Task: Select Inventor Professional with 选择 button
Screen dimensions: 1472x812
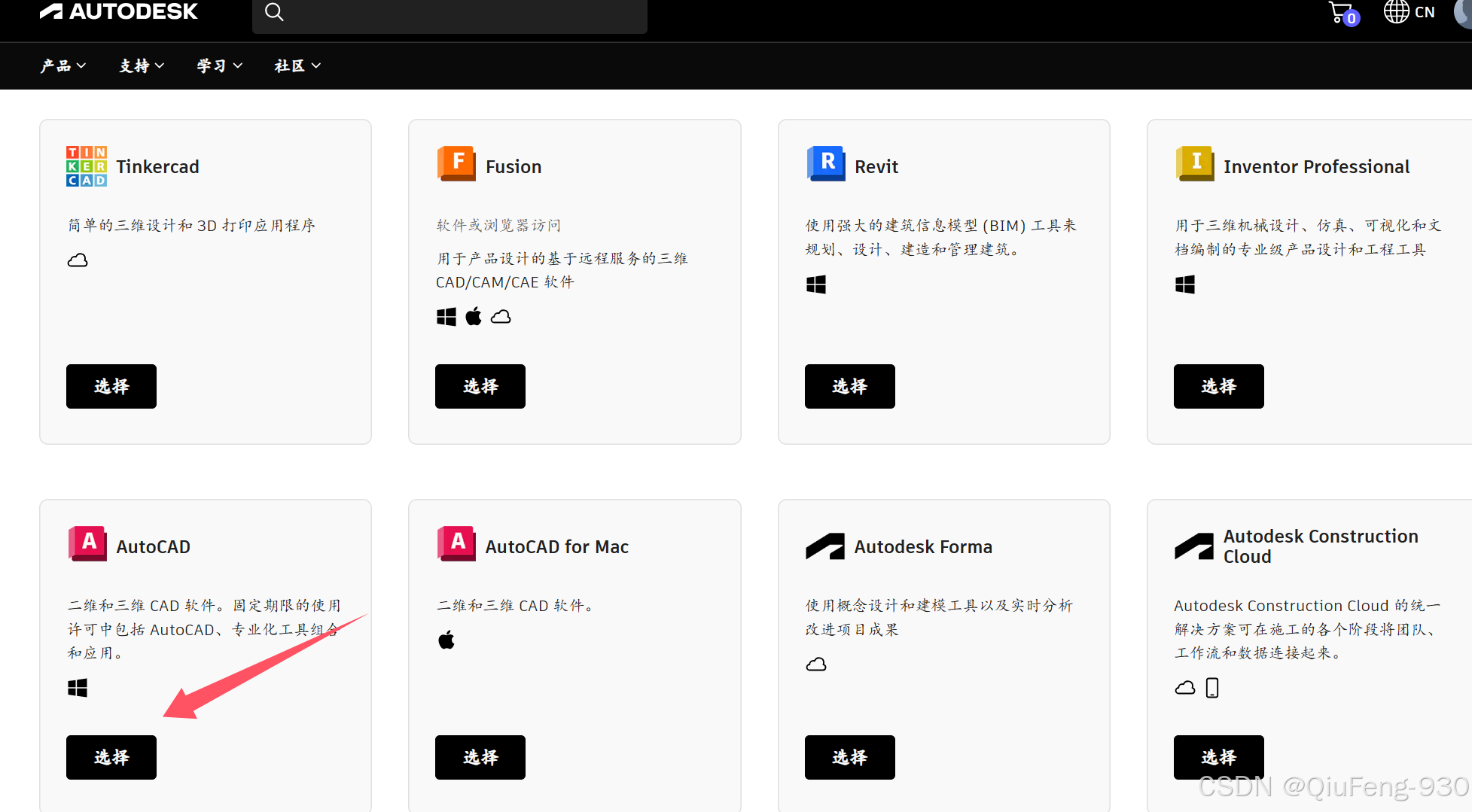Action: (1219, 387)
